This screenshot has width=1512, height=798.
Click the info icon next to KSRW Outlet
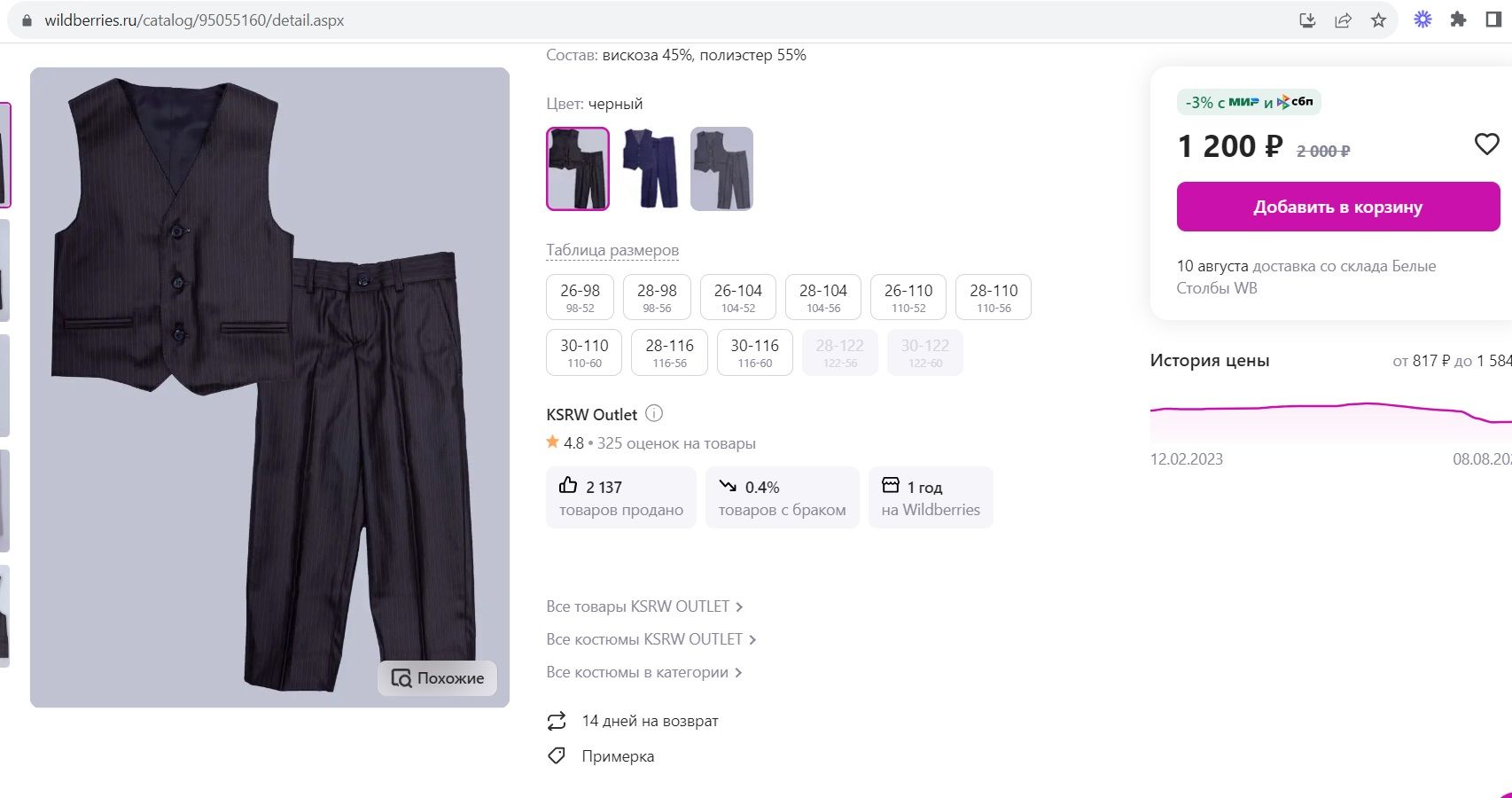(654, 413)
